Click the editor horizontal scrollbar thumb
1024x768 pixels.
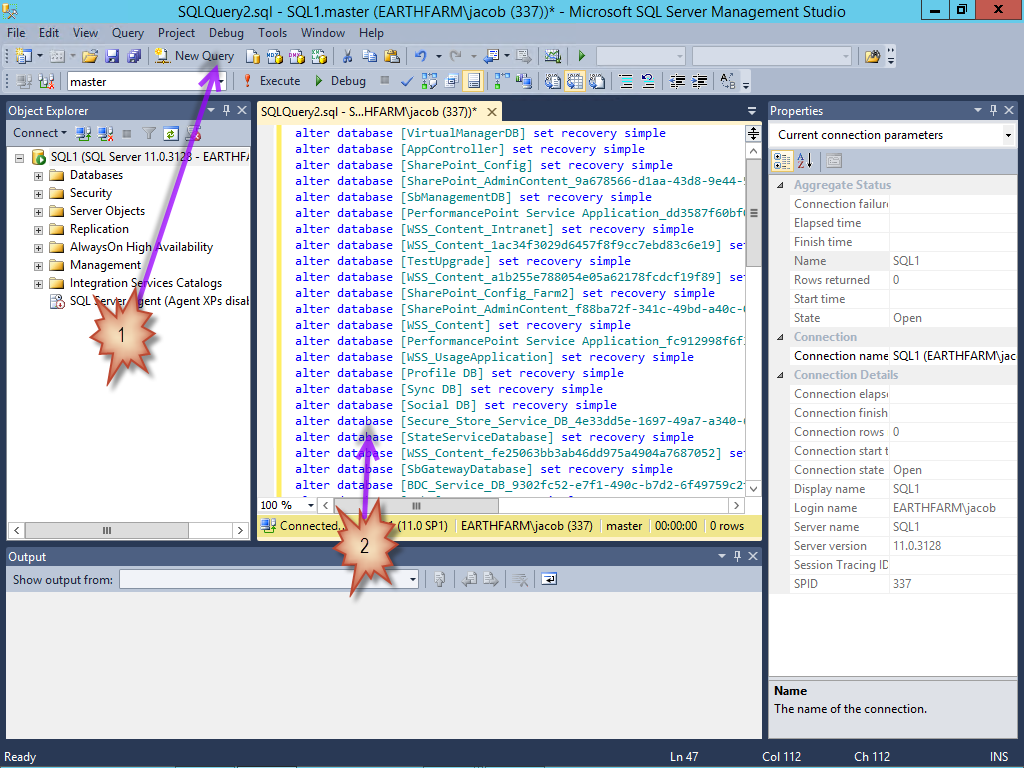coord(417,505)
